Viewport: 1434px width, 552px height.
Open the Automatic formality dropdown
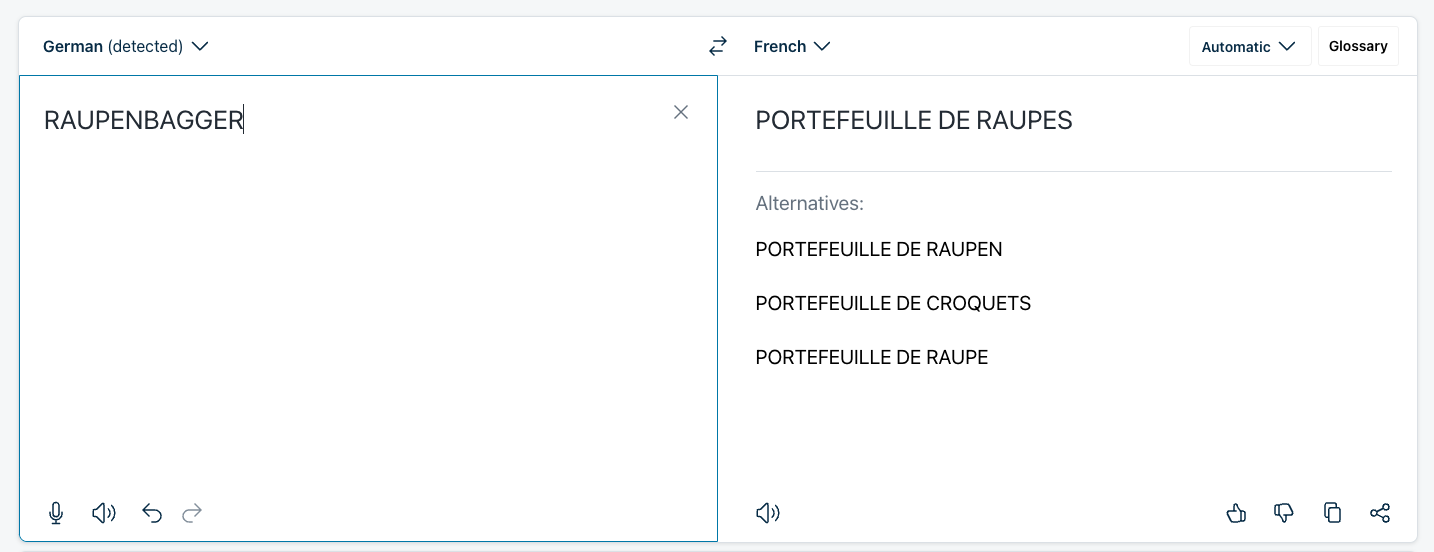[x=1249, y=46]
